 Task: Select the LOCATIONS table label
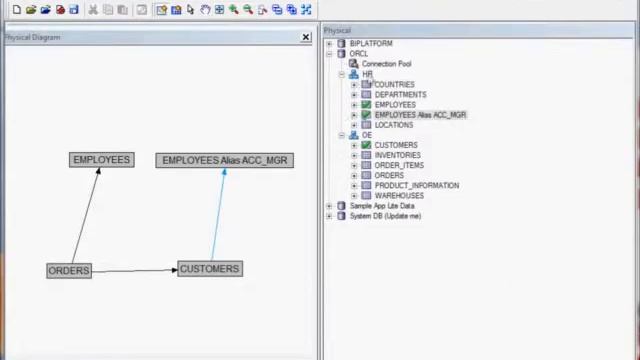tap(394, 125)
